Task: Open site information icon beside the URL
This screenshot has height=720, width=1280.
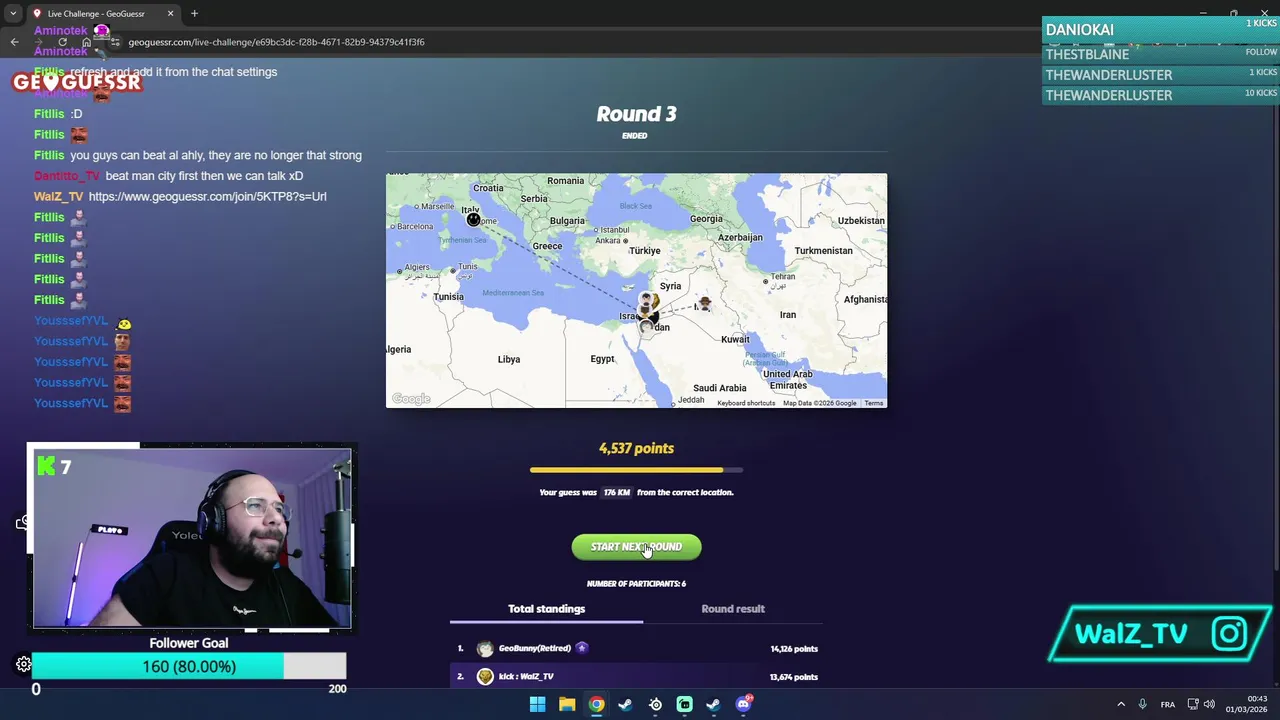Action: (x=116, y=42)
